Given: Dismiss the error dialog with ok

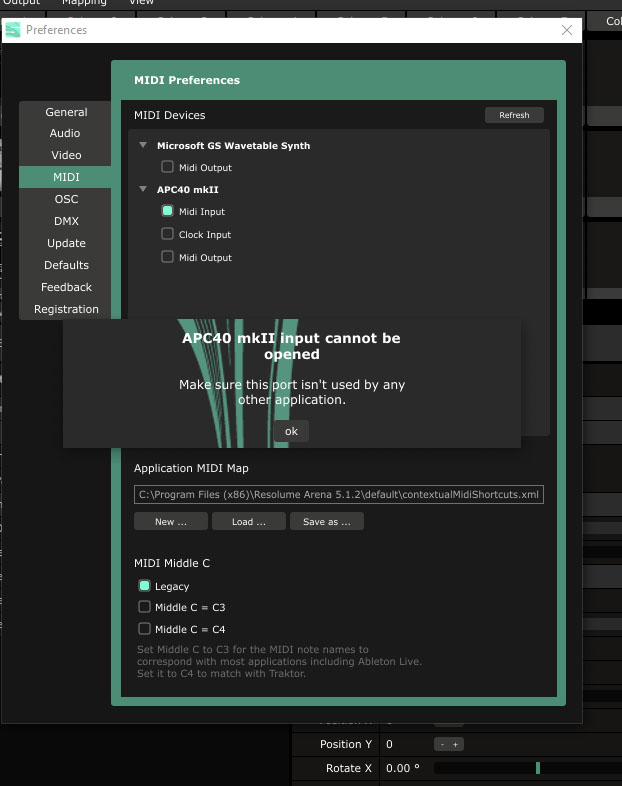Looking at the screenshot, I should click(291, 431).
